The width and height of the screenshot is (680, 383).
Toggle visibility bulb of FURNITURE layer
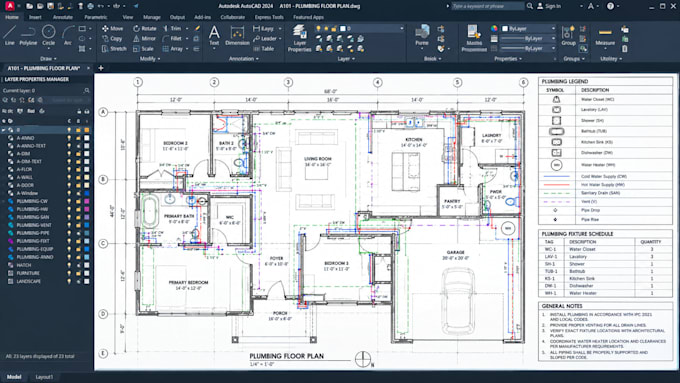pos(69,273)
